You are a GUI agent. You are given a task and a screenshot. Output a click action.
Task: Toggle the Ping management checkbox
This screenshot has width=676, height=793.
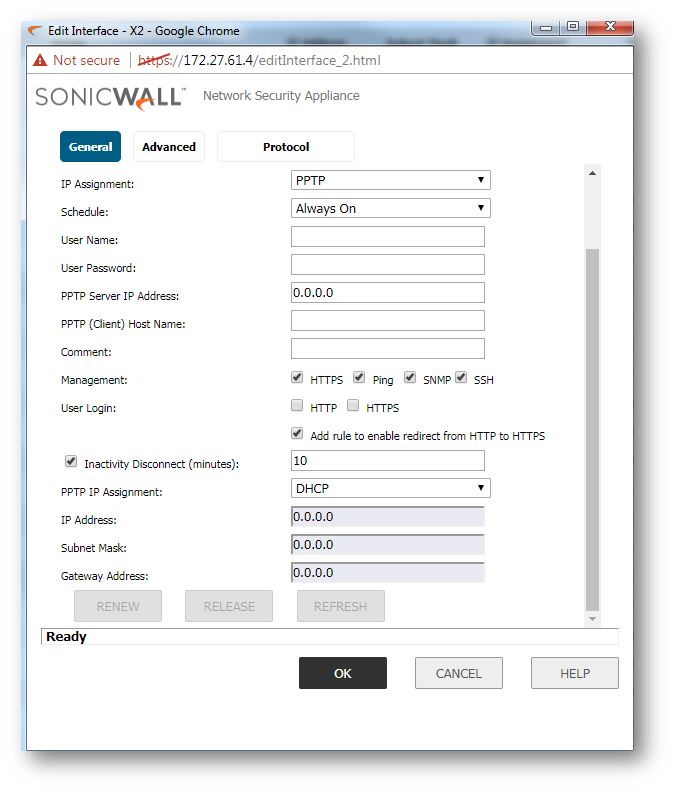[359, 378]
